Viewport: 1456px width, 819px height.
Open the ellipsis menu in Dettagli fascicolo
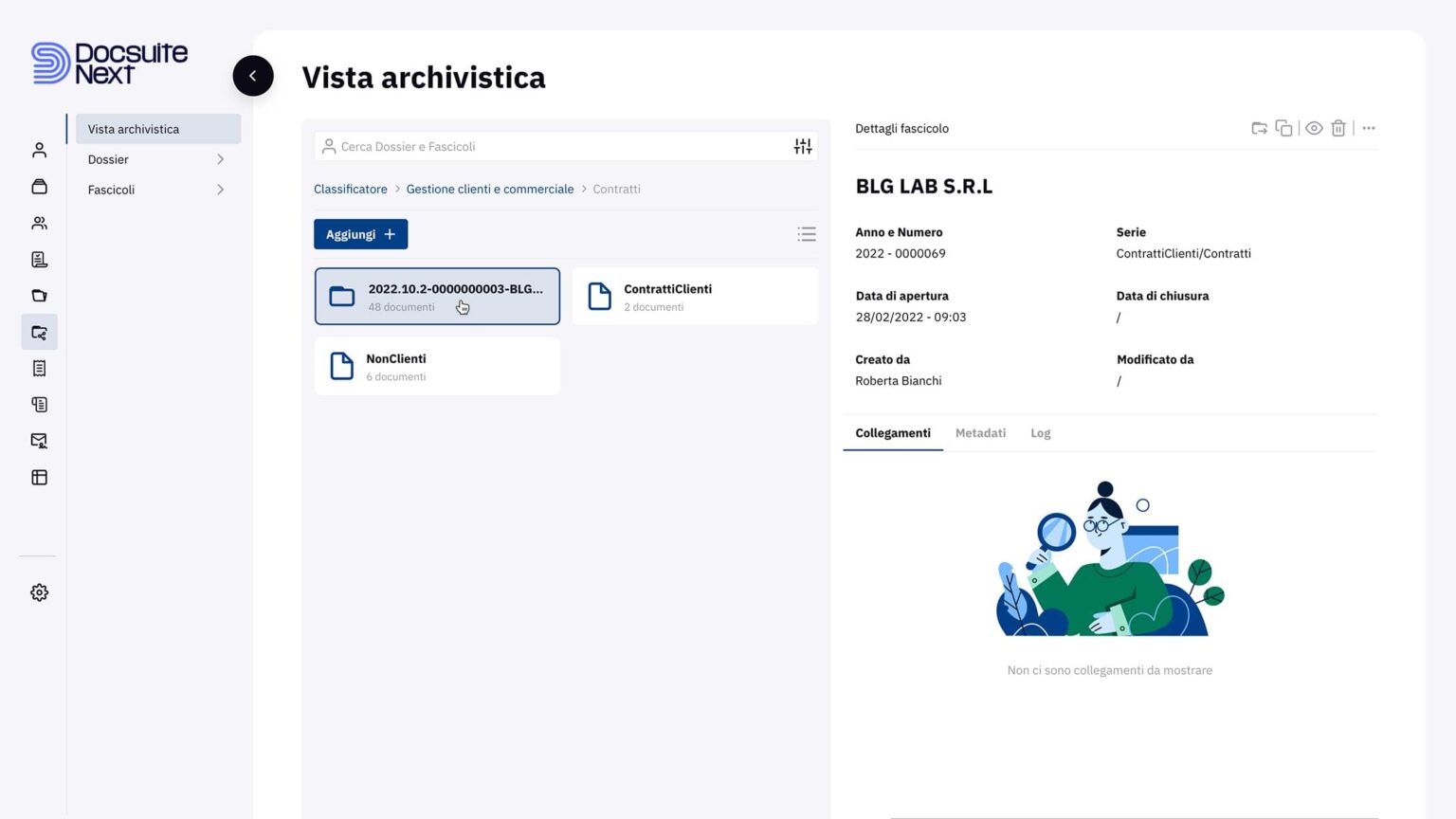click(x=1369, y=128)
